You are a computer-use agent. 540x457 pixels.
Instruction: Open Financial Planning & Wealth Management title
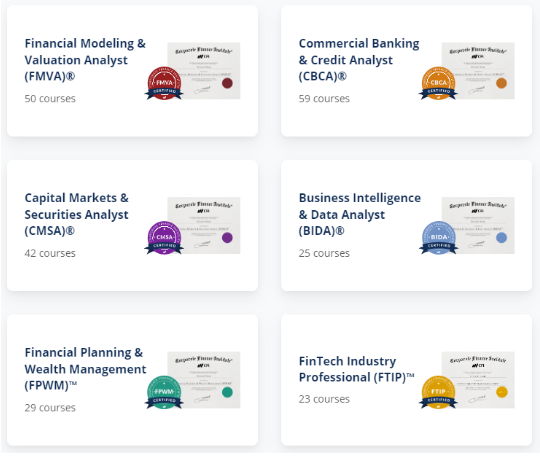click(x=85, y=369)
